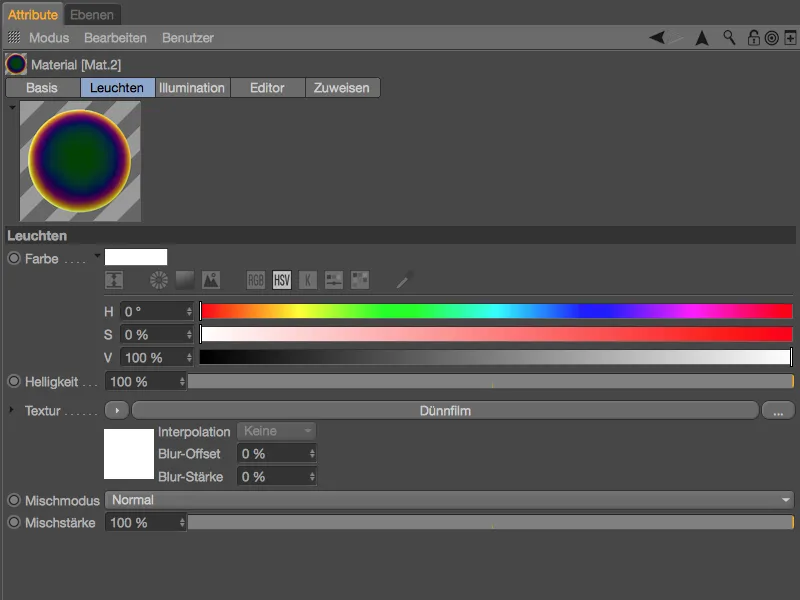Toggle compact color chooser icon
800x600 pixels.
(114, 280)
